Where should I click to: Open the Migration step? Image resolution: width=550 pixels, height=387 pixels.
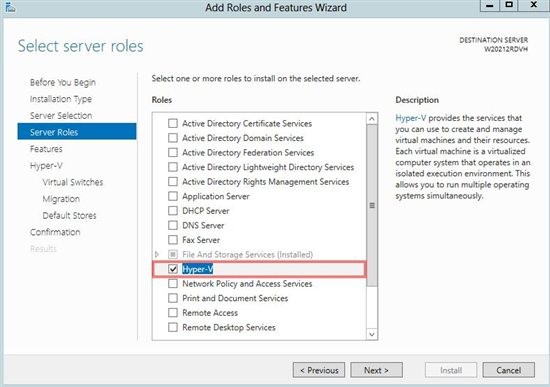coord(61,199)
